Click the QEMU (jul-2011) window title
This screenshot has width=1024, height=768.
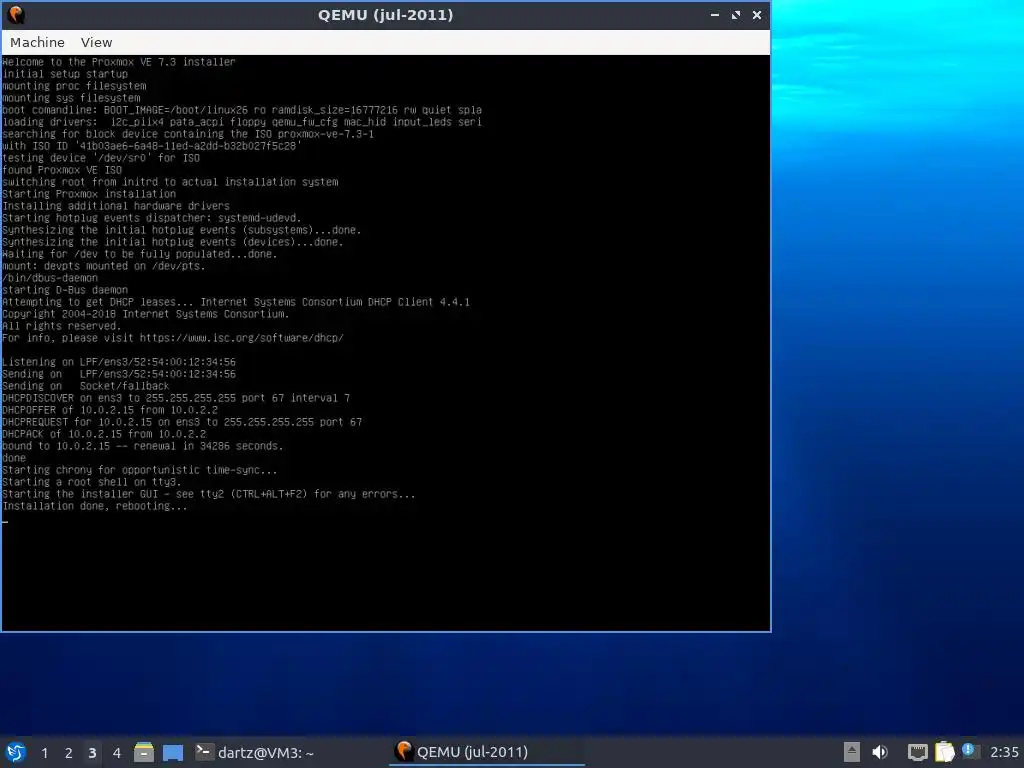[x=385, y=14]
